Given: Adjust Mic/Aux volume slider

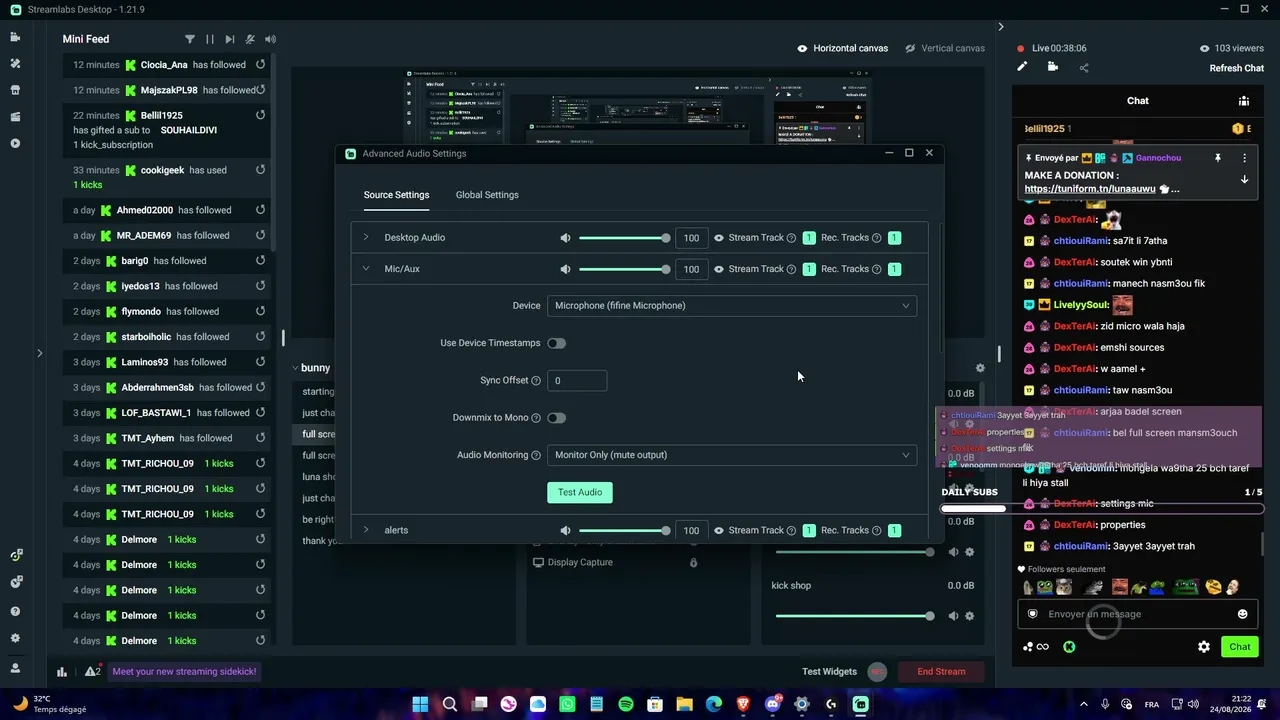Looking at the screenshot, I should pos(624,269).
